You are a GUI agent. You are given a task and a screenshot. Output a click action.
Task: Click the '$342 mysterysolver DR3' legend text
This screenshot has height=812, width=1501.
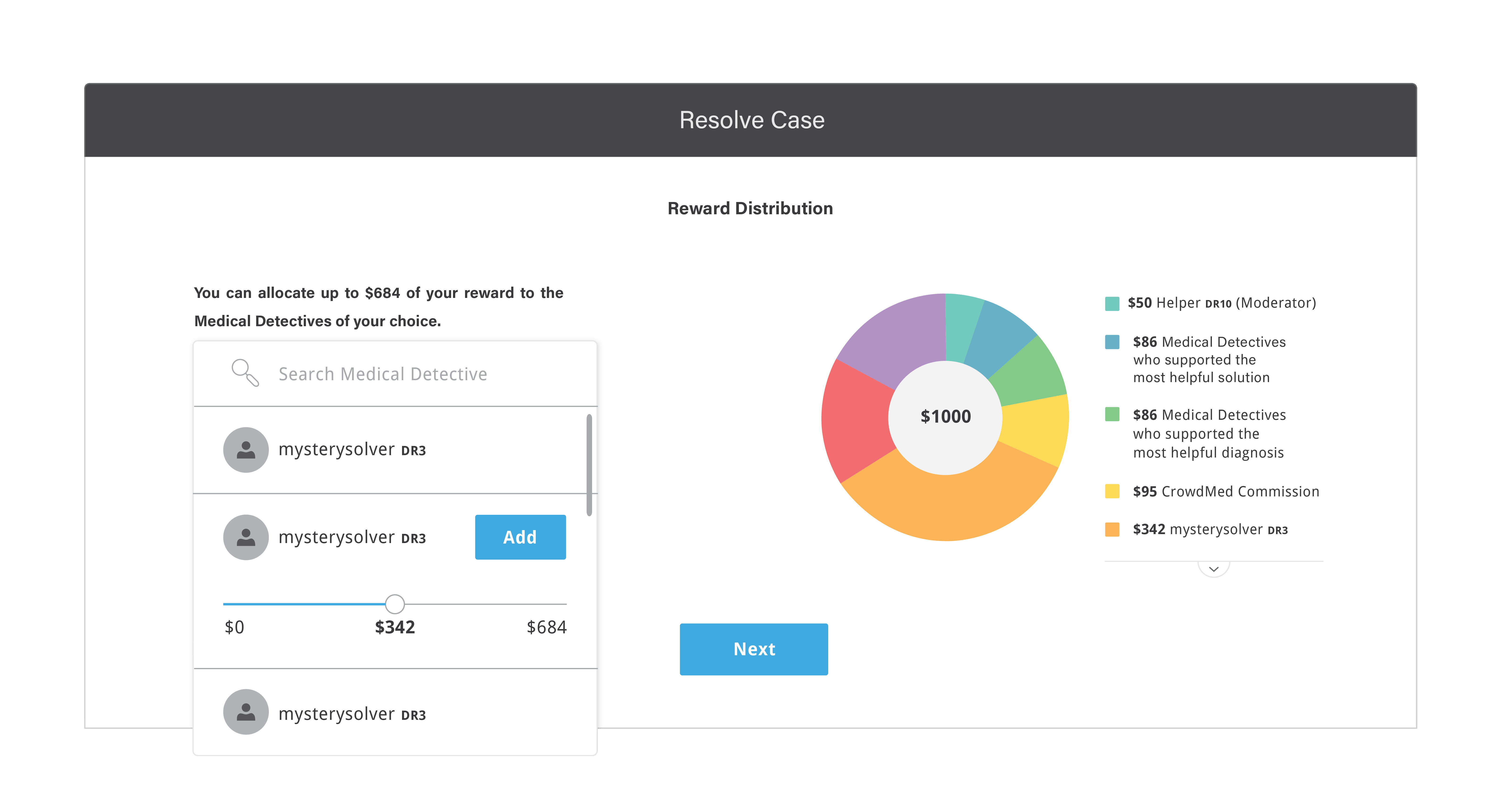pos(1210,529)
